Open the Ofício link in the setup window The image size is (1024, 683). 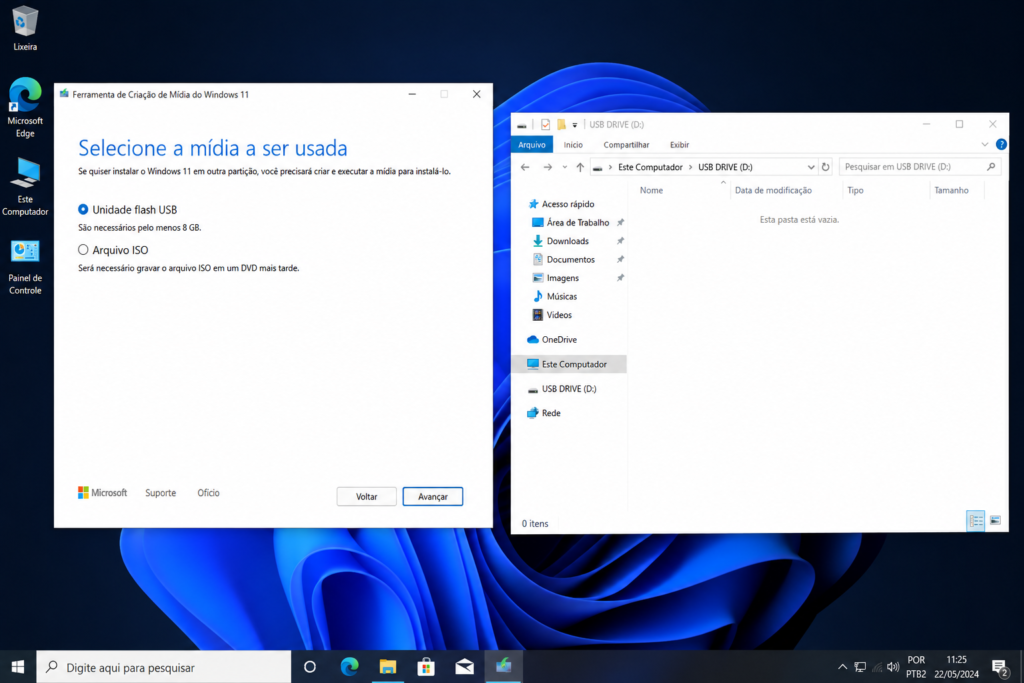pos(208,493)
